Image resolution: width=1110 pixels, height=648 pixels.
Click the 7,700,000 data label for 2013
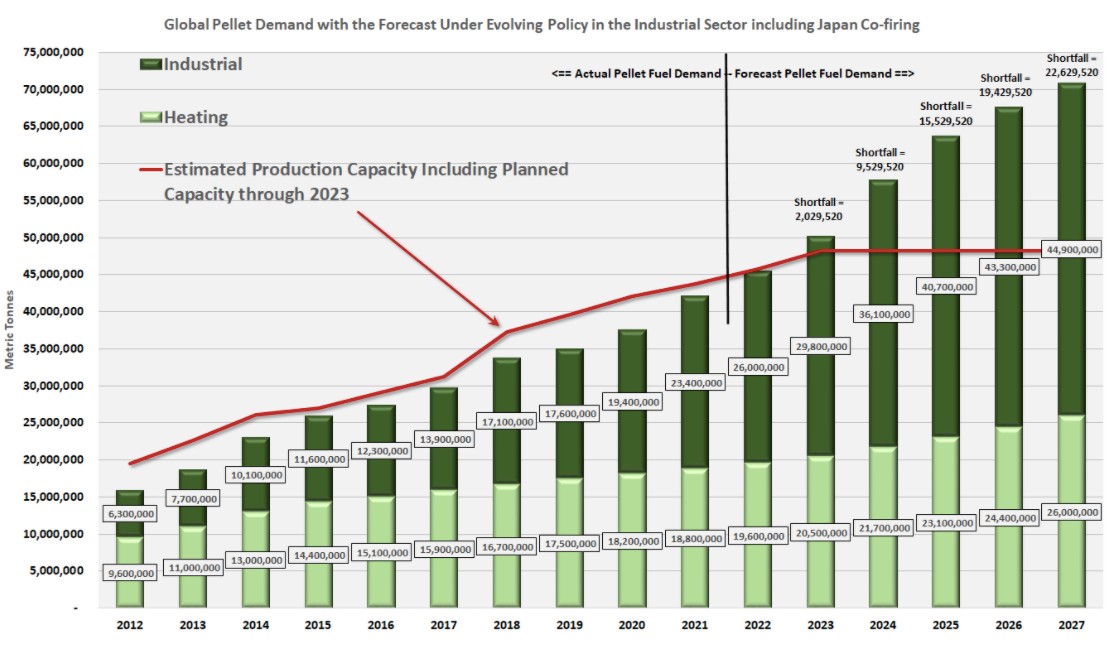(x=194, y=499)
